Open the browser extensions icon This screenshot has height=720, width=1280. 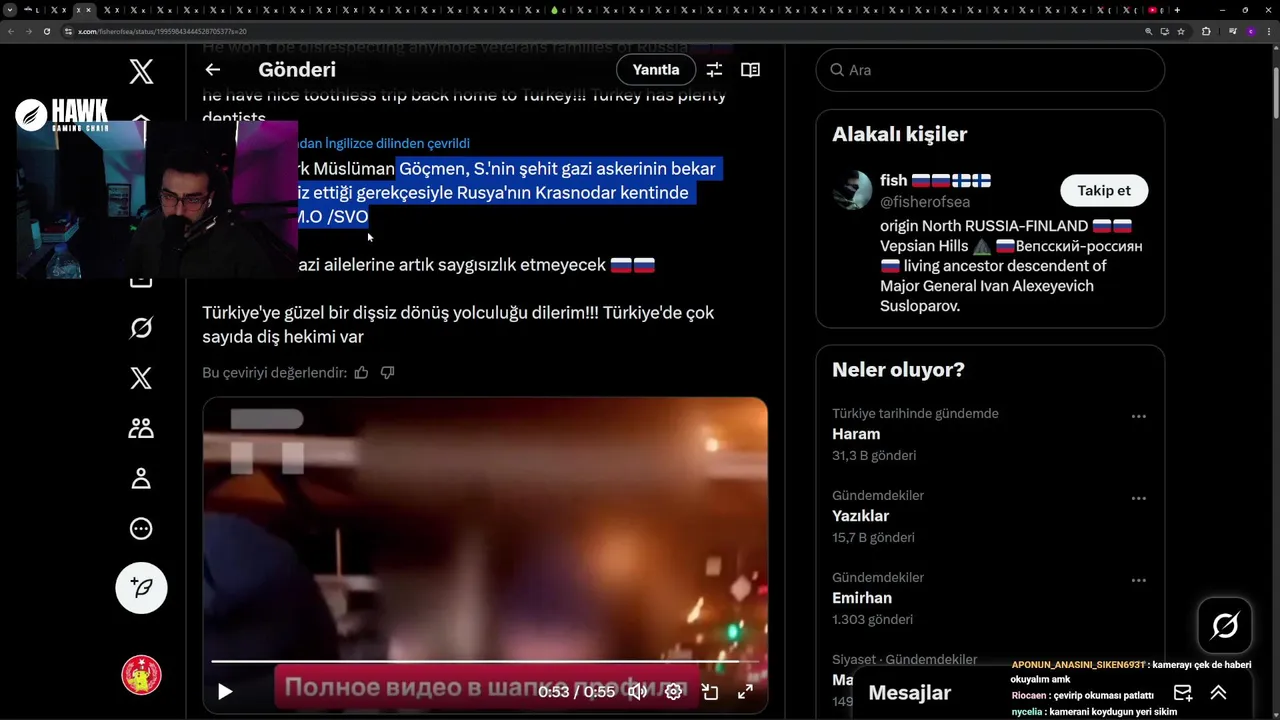[x=1206, y=31]
